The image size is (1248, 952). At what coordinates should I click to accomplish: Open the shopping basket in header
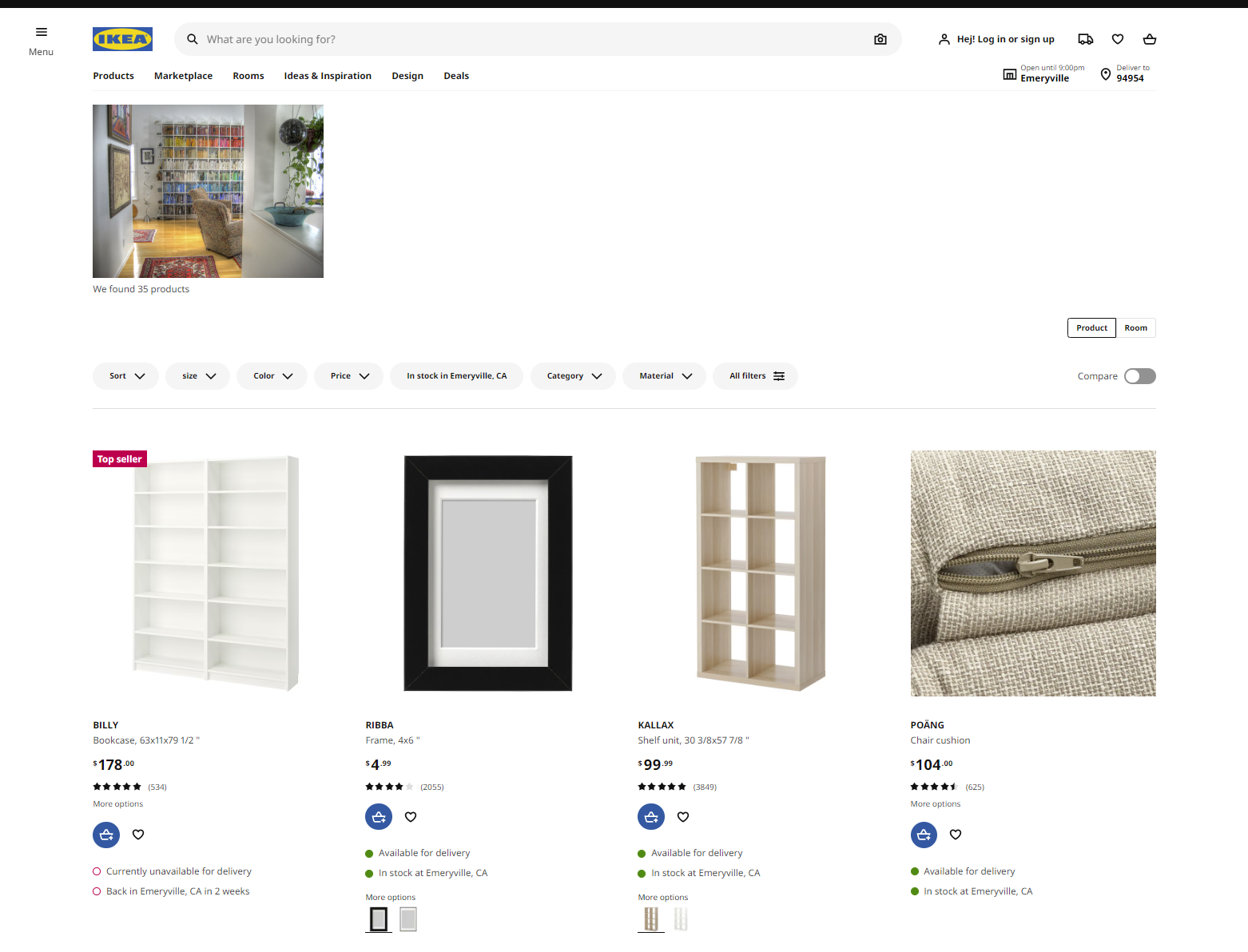[x=1149, y=39]
